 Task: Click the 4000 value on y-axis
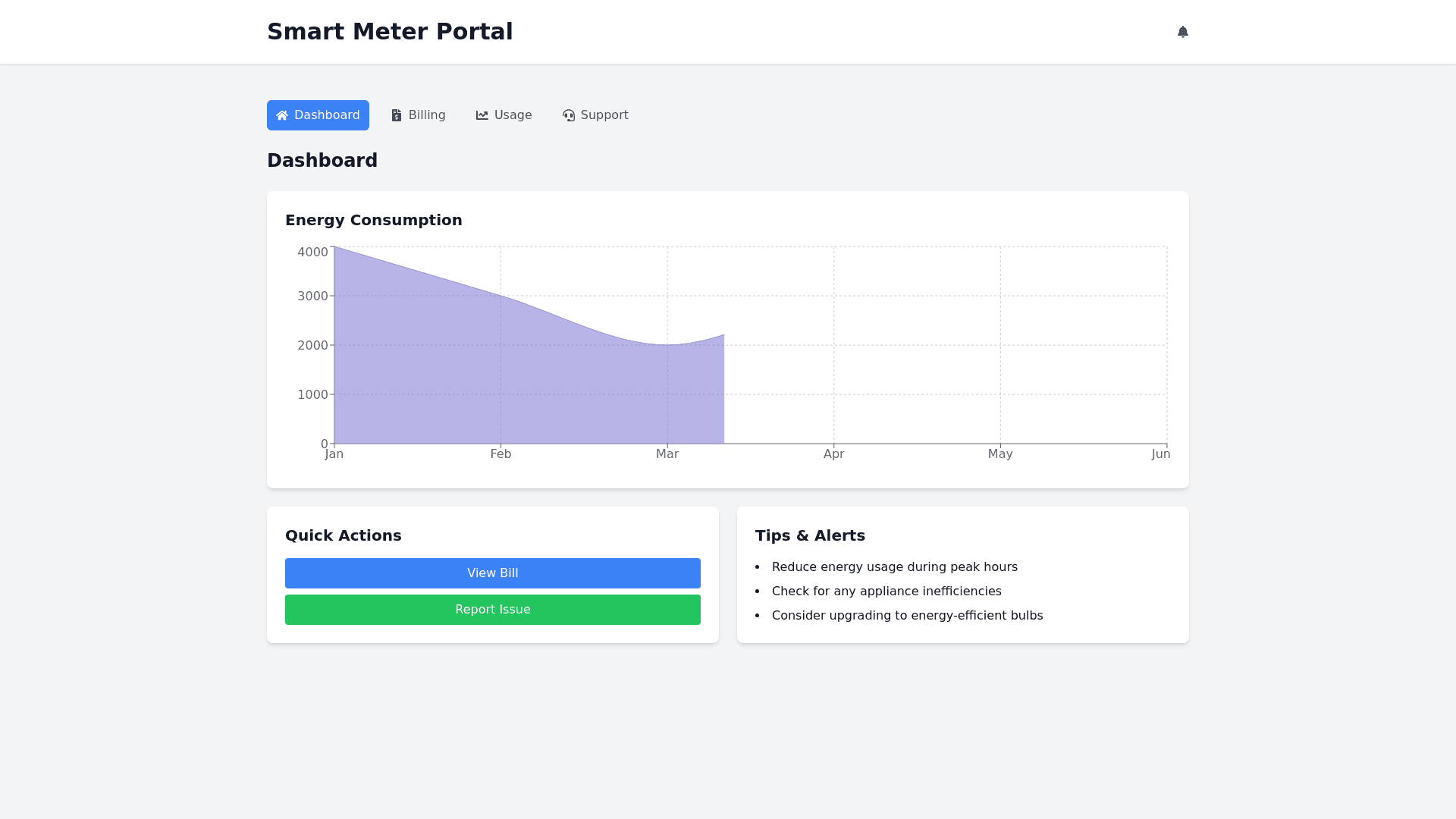tap(312, 253)
